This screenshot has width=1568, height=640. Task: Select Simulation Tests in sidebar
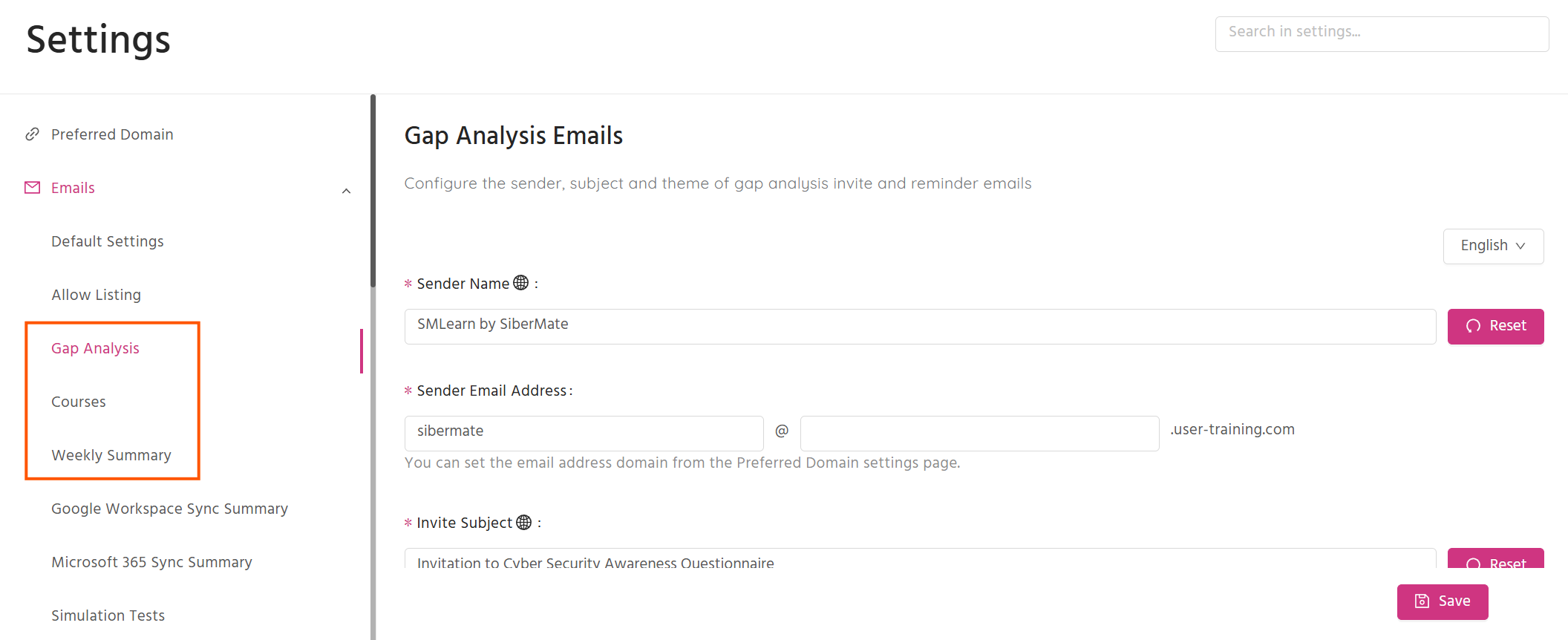(108, 615)
